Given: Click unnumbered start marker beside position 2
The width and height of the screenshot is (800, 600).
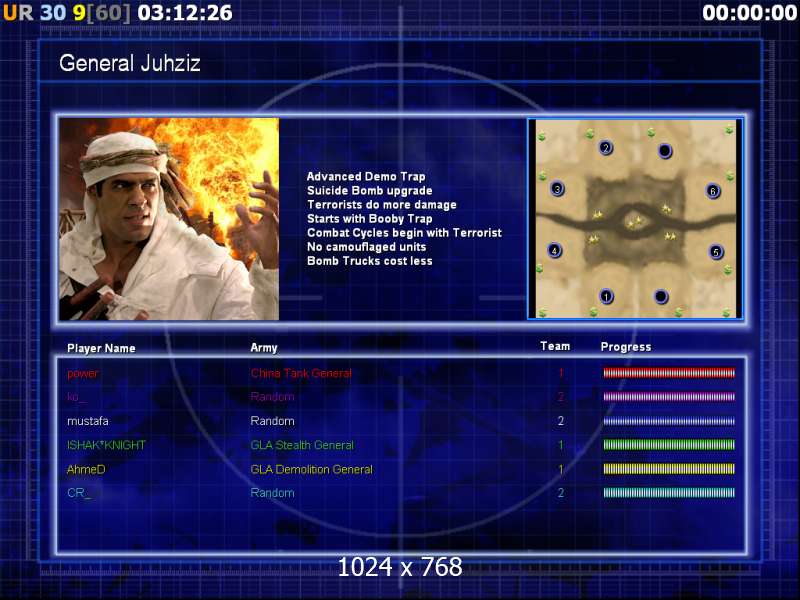Looking at the screenshot, I should (x=665, y=151).
